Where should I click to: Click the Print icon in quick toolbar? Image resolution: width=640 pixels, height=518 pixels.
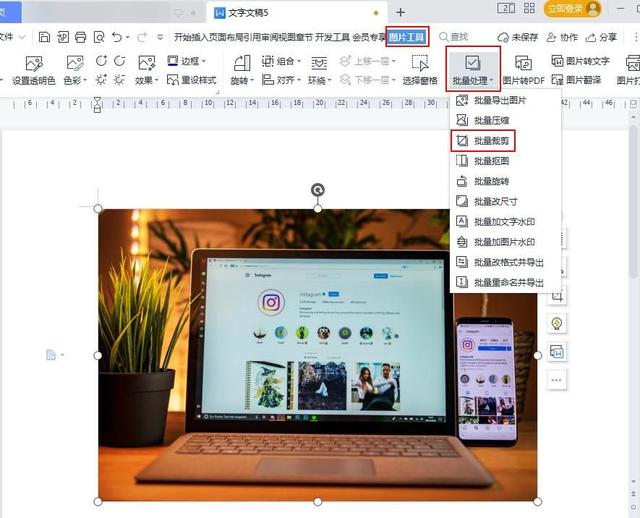[x=80, y=37]
